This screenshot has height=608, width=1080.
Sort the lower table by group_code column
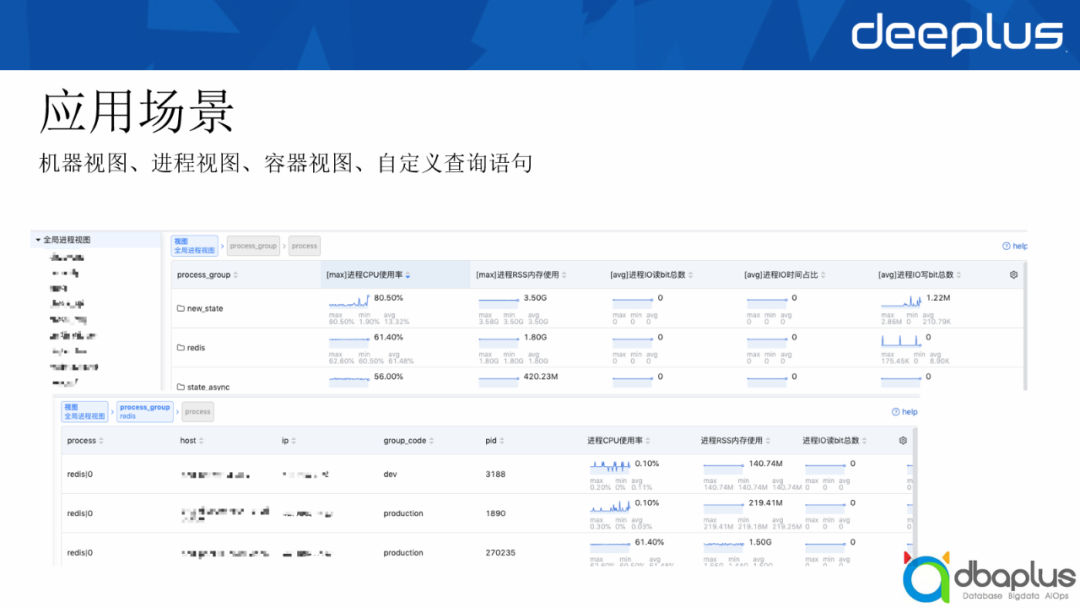(431, 441)
